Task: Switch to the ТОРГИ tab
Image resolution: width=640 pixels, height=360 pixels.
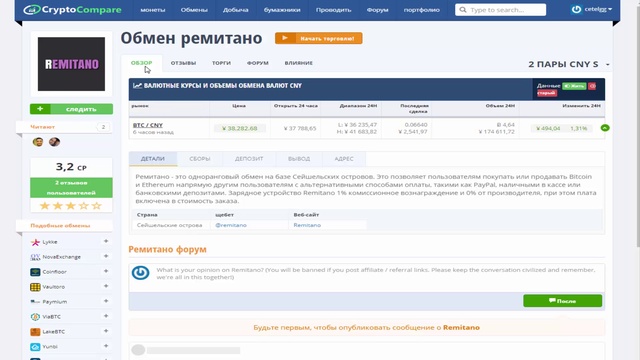Action: [221, 63]
